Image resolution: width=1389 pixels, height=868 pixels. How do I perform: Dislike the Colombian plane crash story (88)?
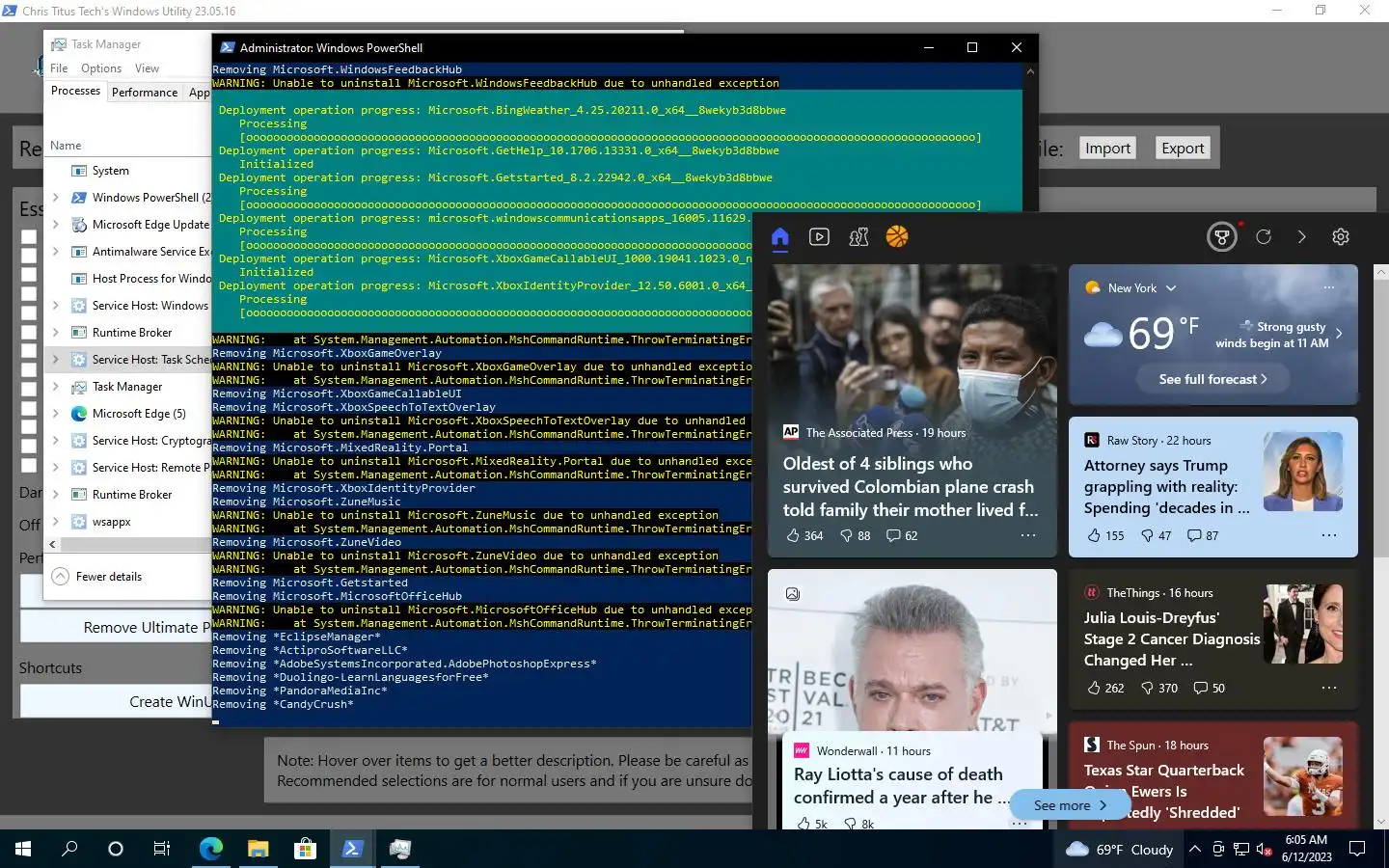tap(856, 535)
